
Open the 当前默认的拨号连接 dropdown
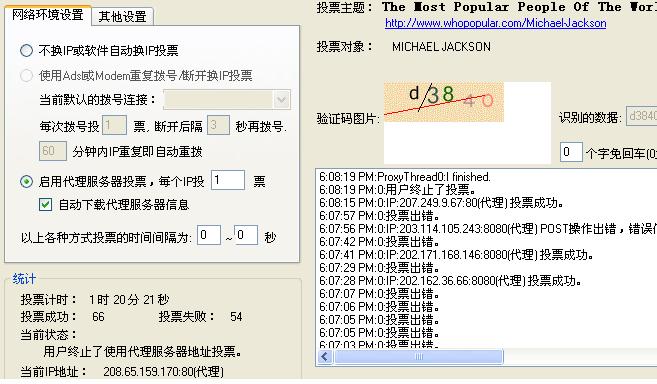pyautogui.click(x=281, y=100)
